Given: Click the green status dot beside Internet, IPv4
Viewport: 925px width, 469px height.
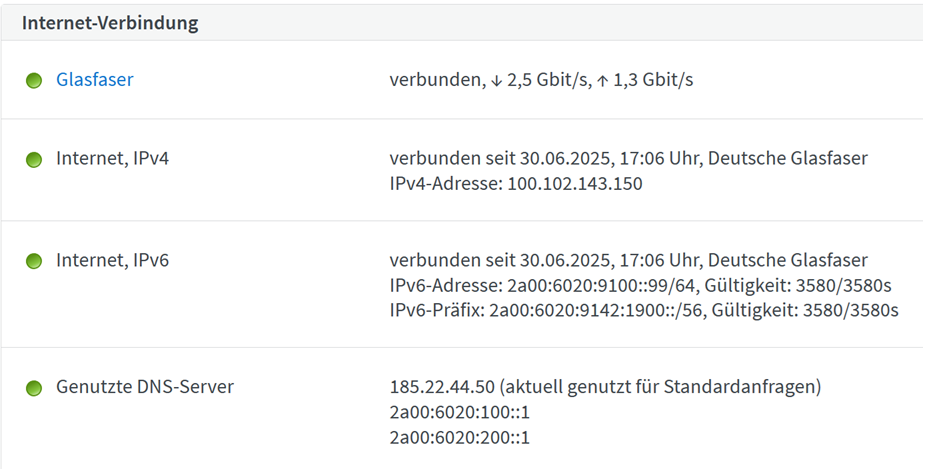Looking at the screenshot, I should [34, 160].
